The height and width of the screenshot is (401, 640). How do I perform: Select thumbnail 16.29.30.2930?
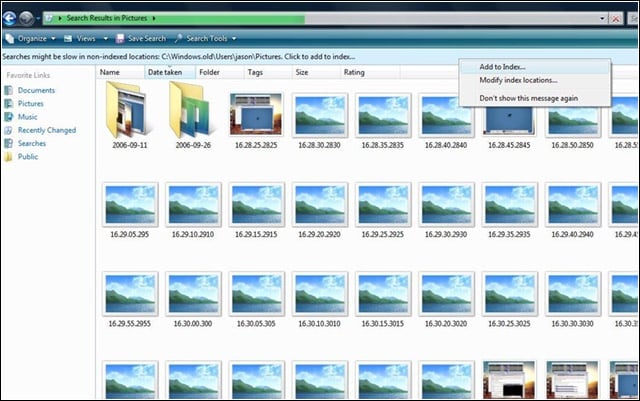446,205
